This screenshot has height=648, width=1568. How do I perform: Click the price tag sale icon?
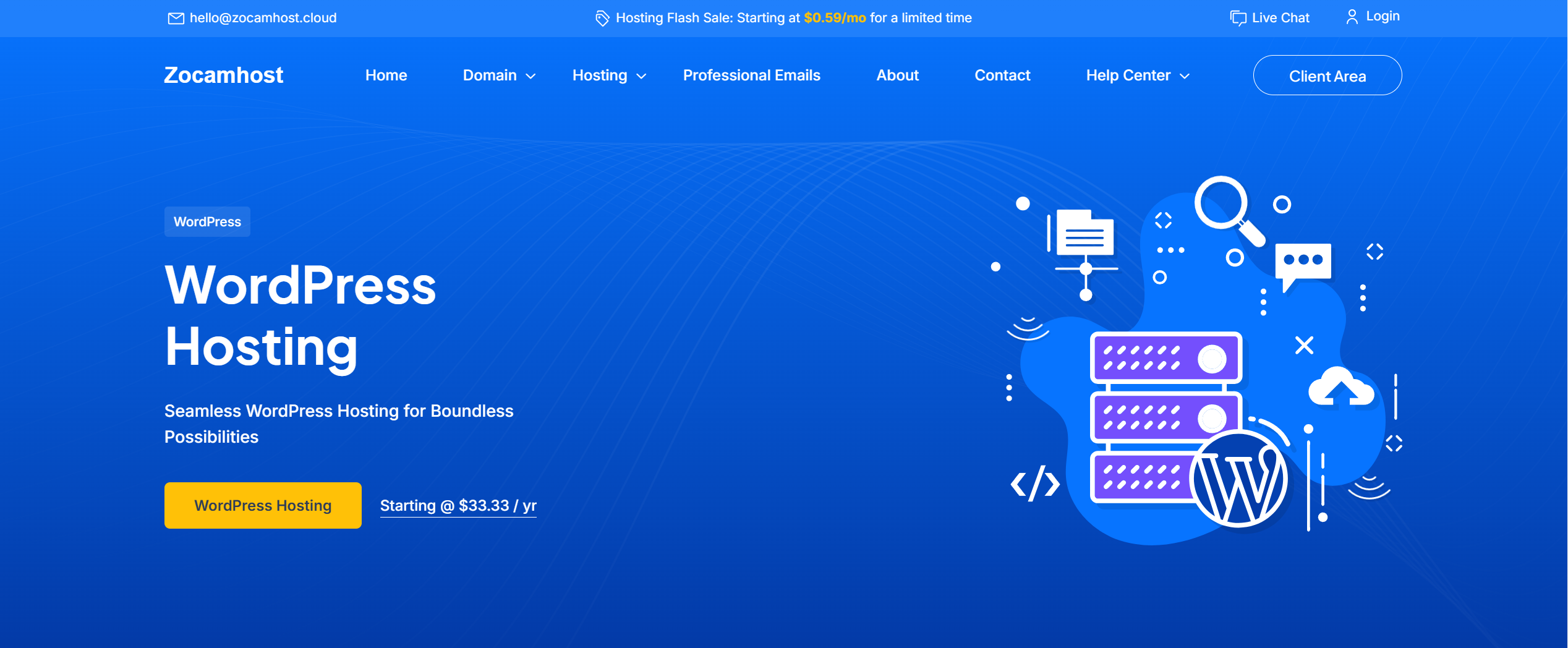602,19
